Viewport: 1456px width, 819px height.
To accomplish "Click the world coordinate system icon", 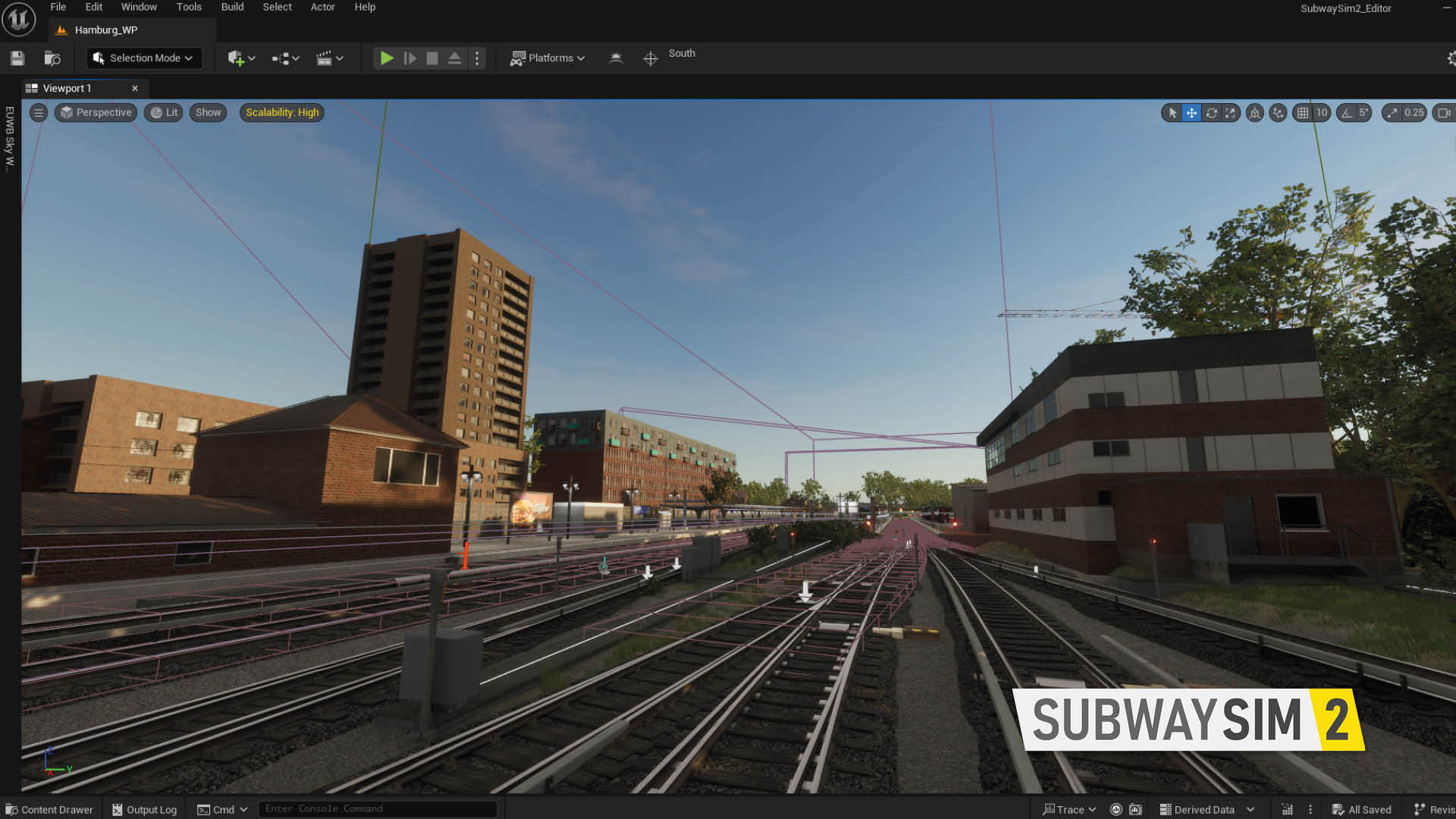I will pyautogui.click(x=1255, y=113).
